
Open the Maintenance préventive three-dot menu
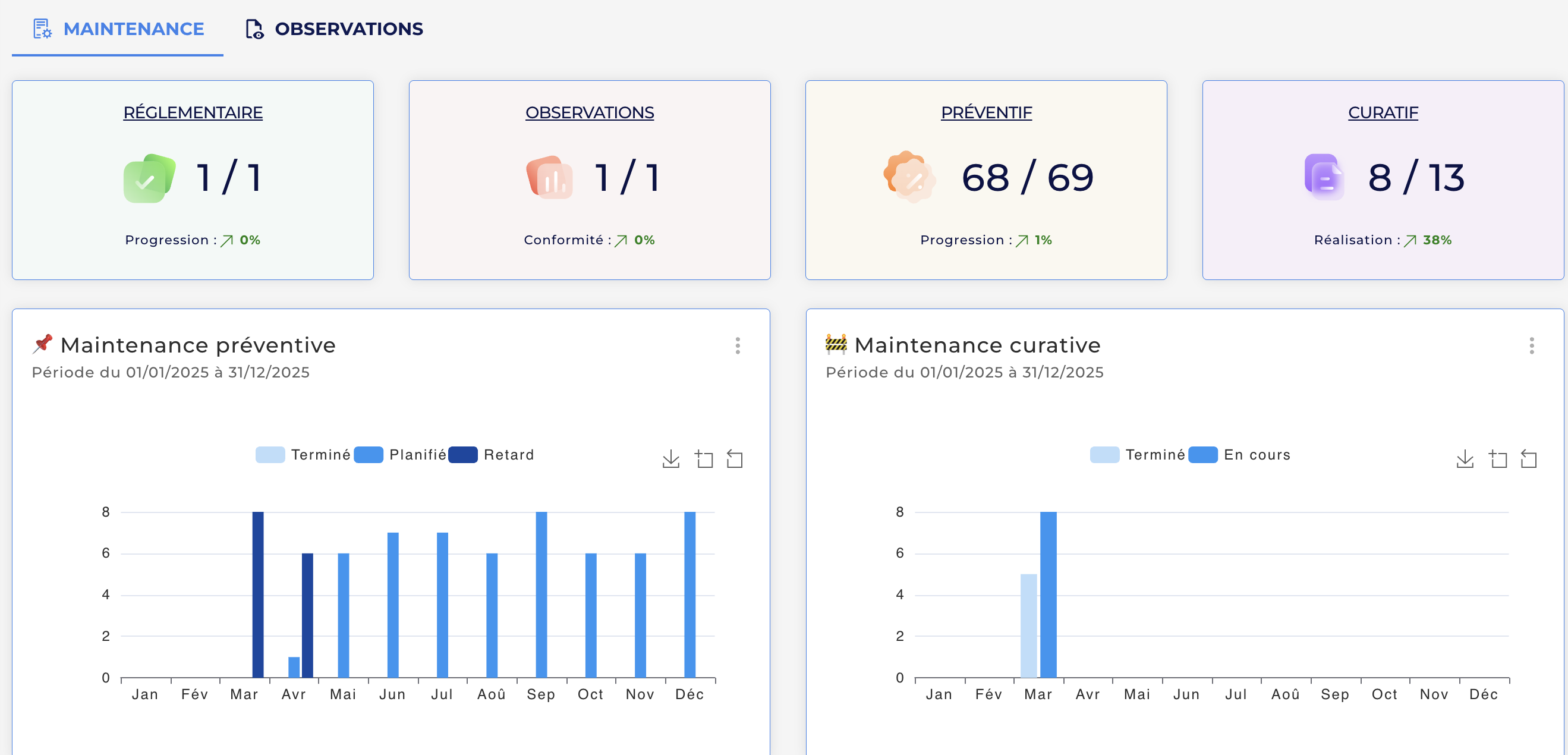pyautogui.click(x=737, y=346)
